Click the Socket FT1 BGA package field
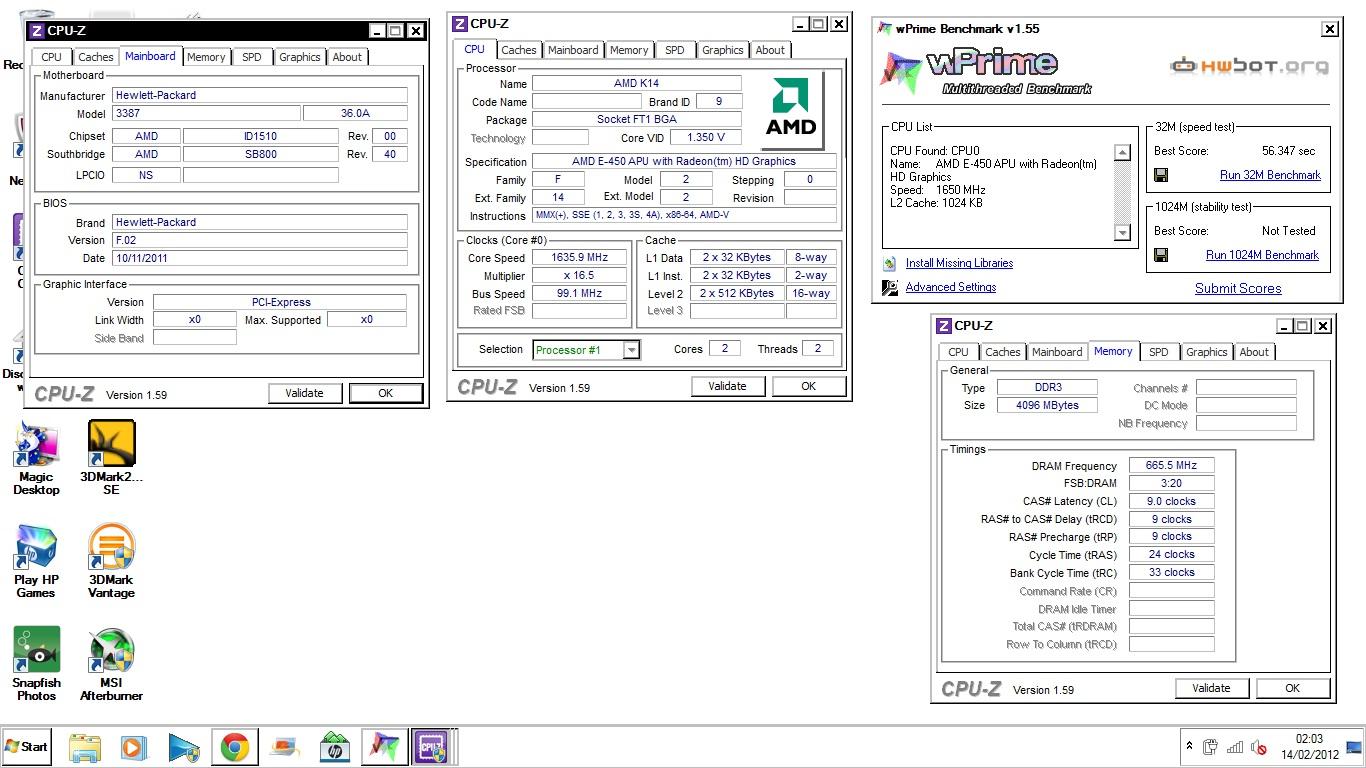This screenshot has height=768, width=1366. 637,119
